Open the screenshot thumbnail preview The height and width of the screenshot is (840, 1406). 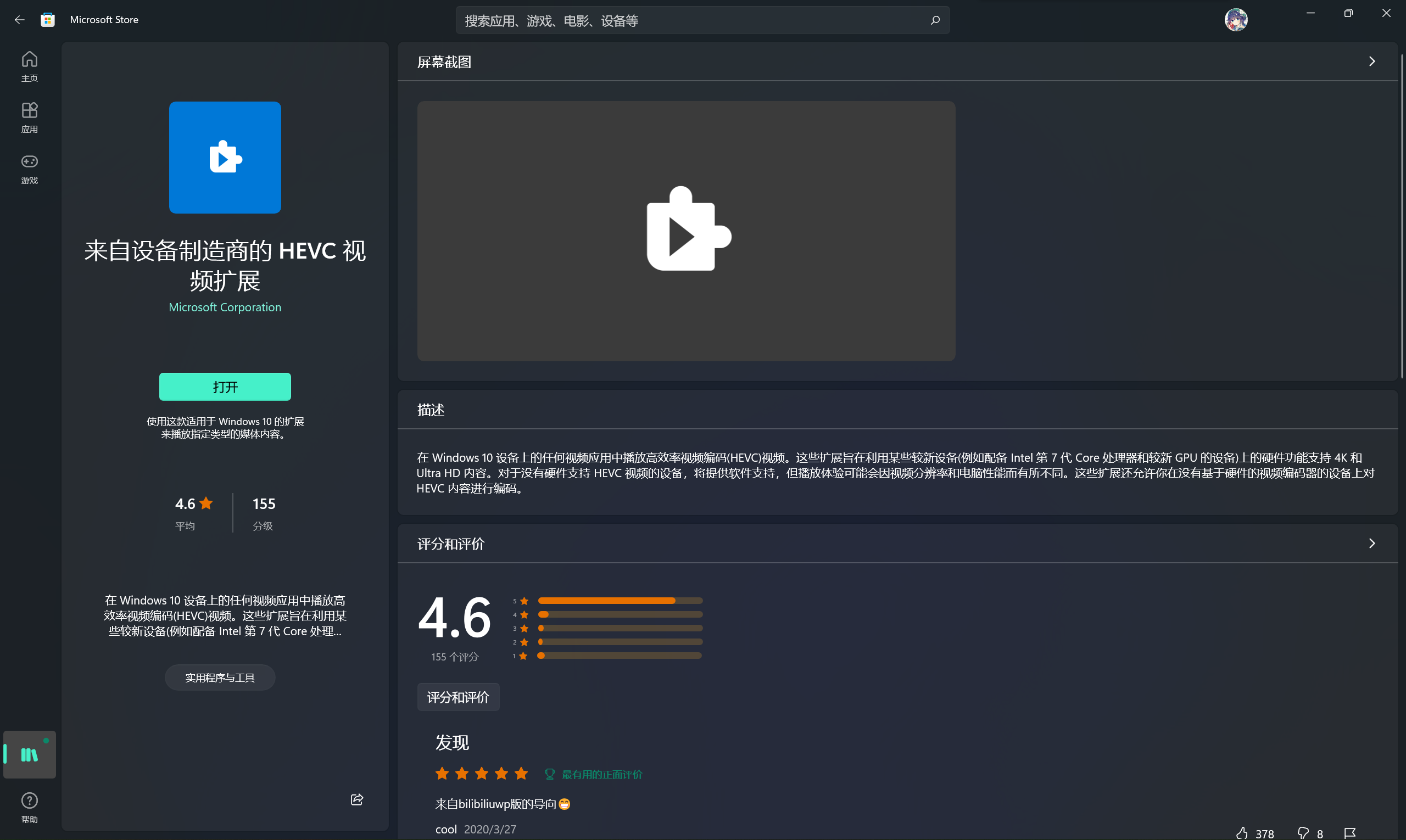687,231
